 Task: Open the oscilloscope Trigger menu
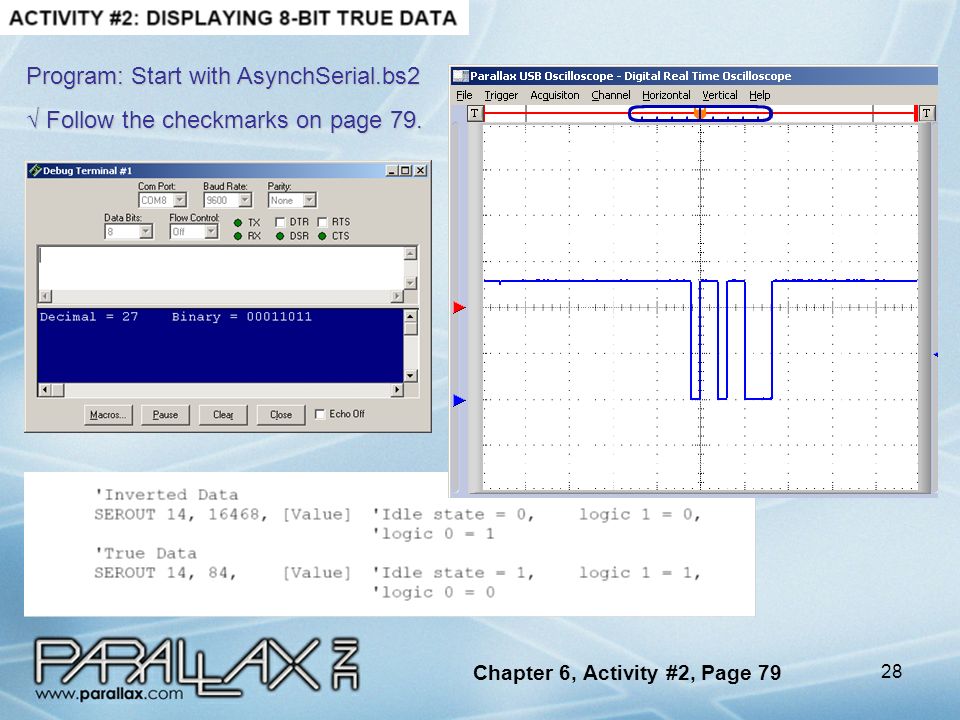[501, 95]
